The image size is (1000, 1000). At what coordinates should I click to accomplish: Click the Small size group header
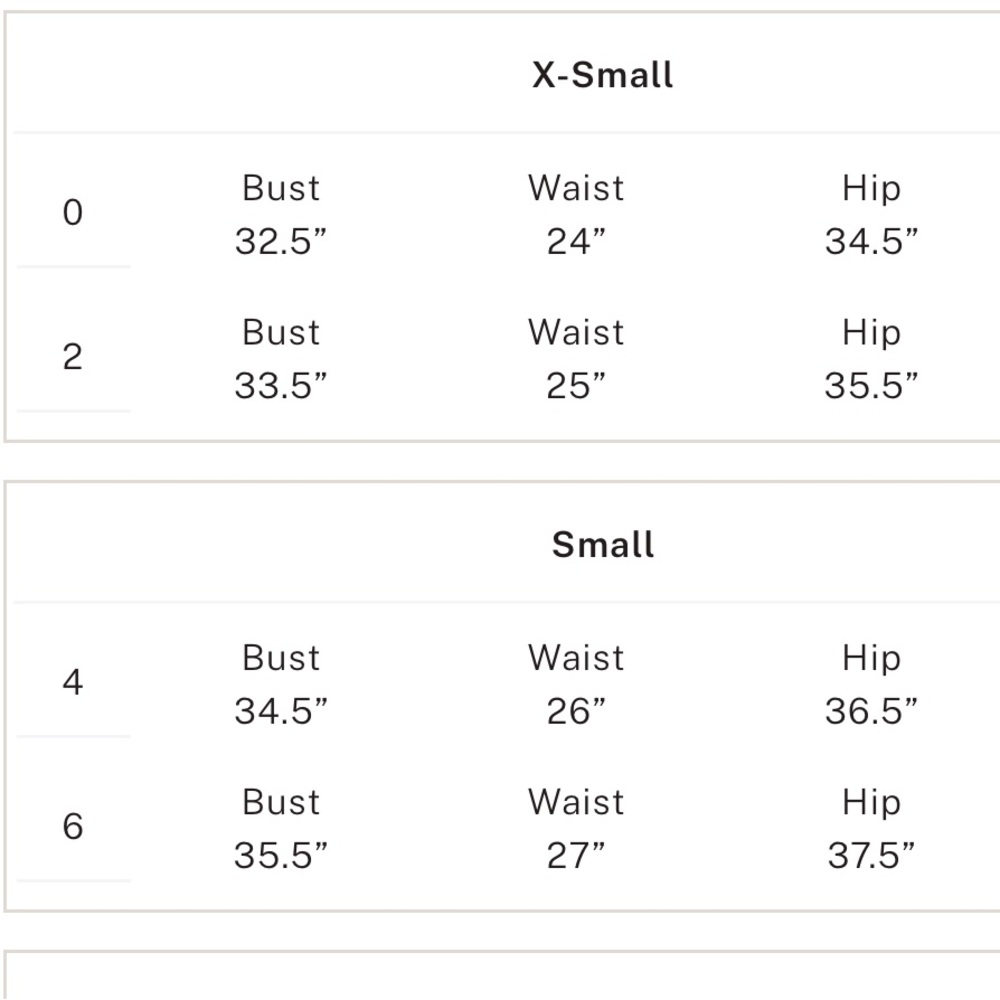[x=603, y=545]
